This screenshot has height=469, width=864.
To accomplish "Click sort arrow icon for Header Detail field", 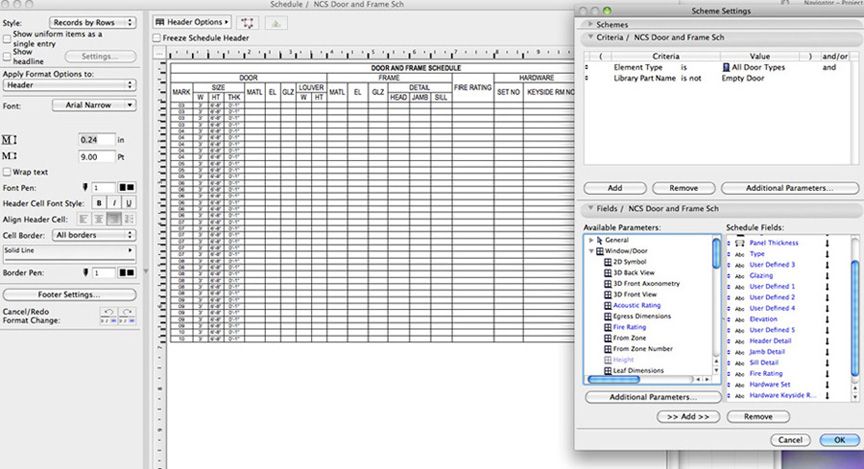I will pyautogui.click(x=827, y=341).
